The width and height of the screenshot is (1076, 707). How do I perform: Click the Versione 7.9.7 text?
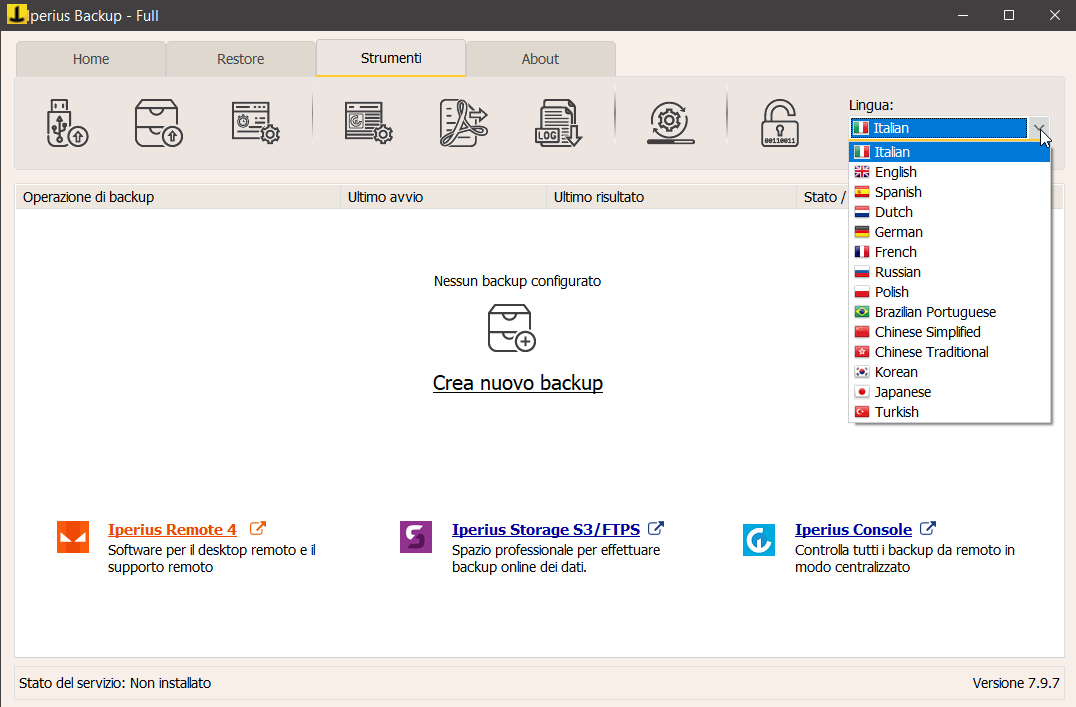tap(1016, 683)
